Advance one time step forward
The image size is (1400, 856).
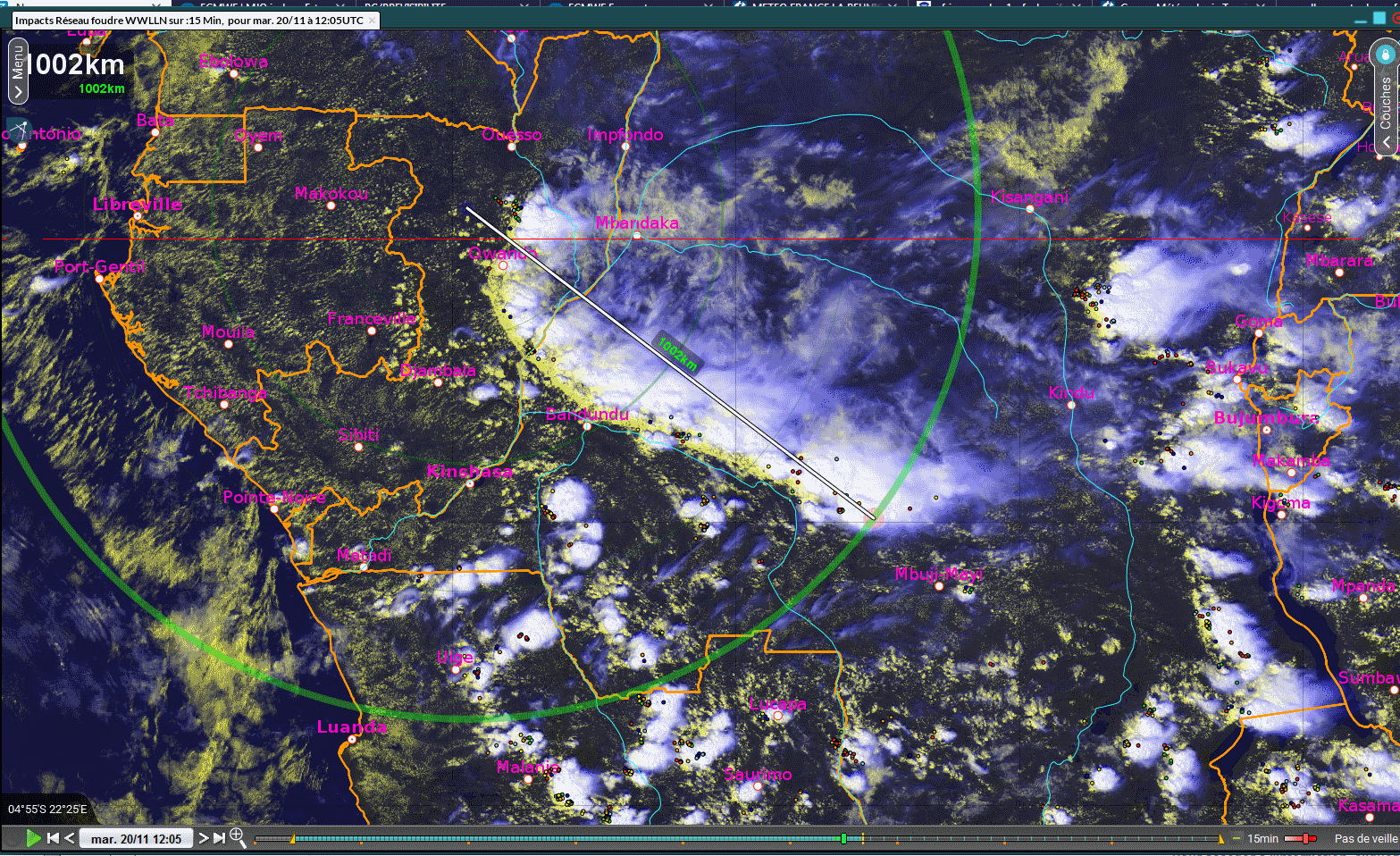(203, 838)
